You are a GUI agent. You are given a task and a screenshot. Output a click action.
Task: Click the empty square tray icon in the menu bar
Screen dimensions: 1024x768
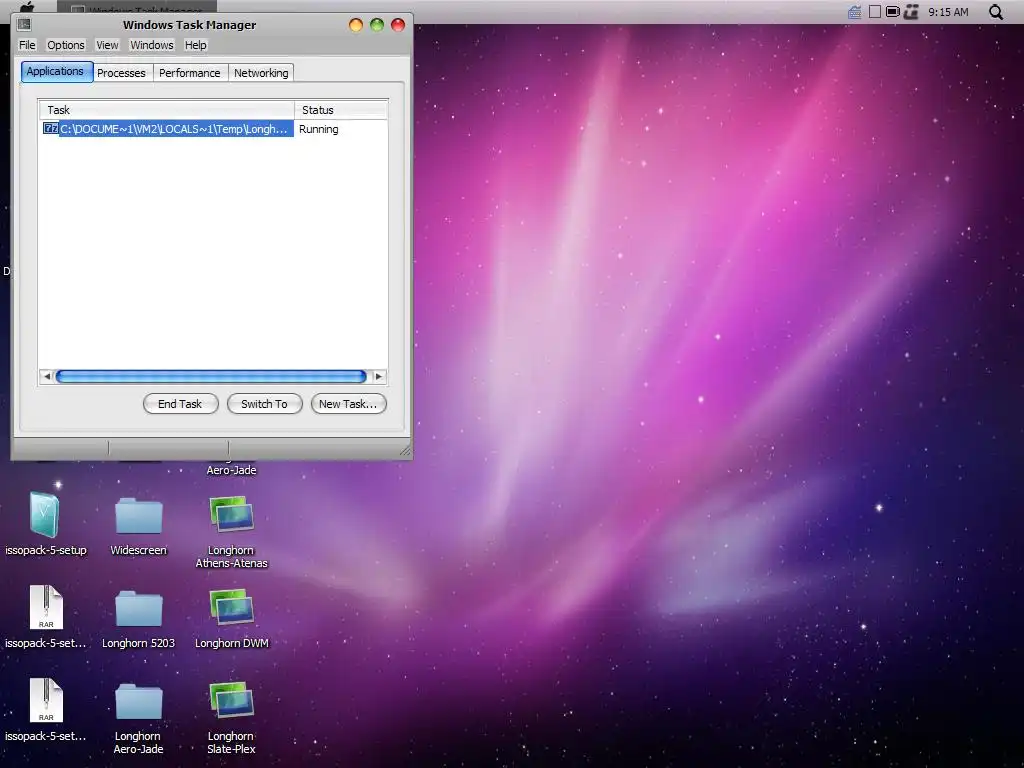pos(874,12)
